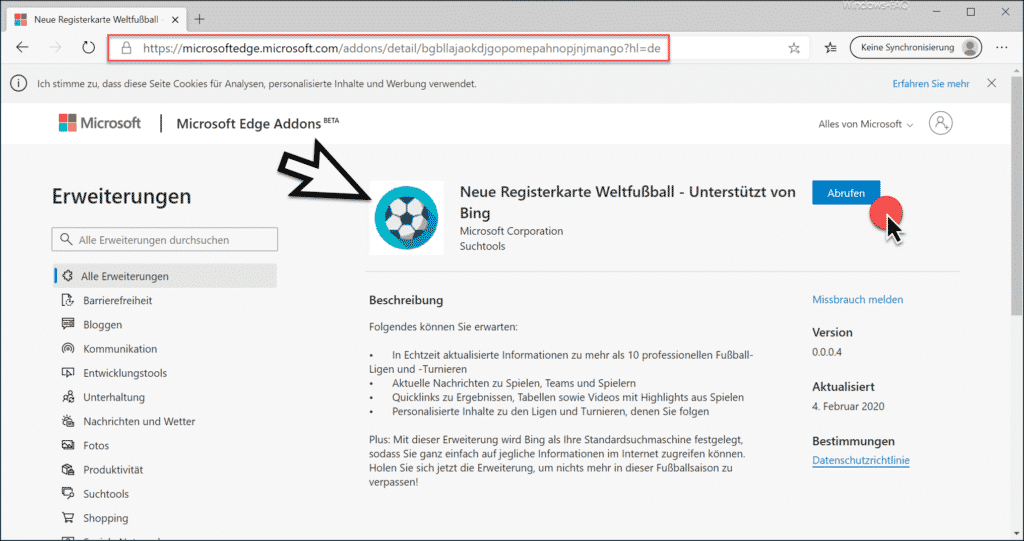Click the date 4. Februar 2020
This screenshot has height=541, width=1024.
pos(848,406)
